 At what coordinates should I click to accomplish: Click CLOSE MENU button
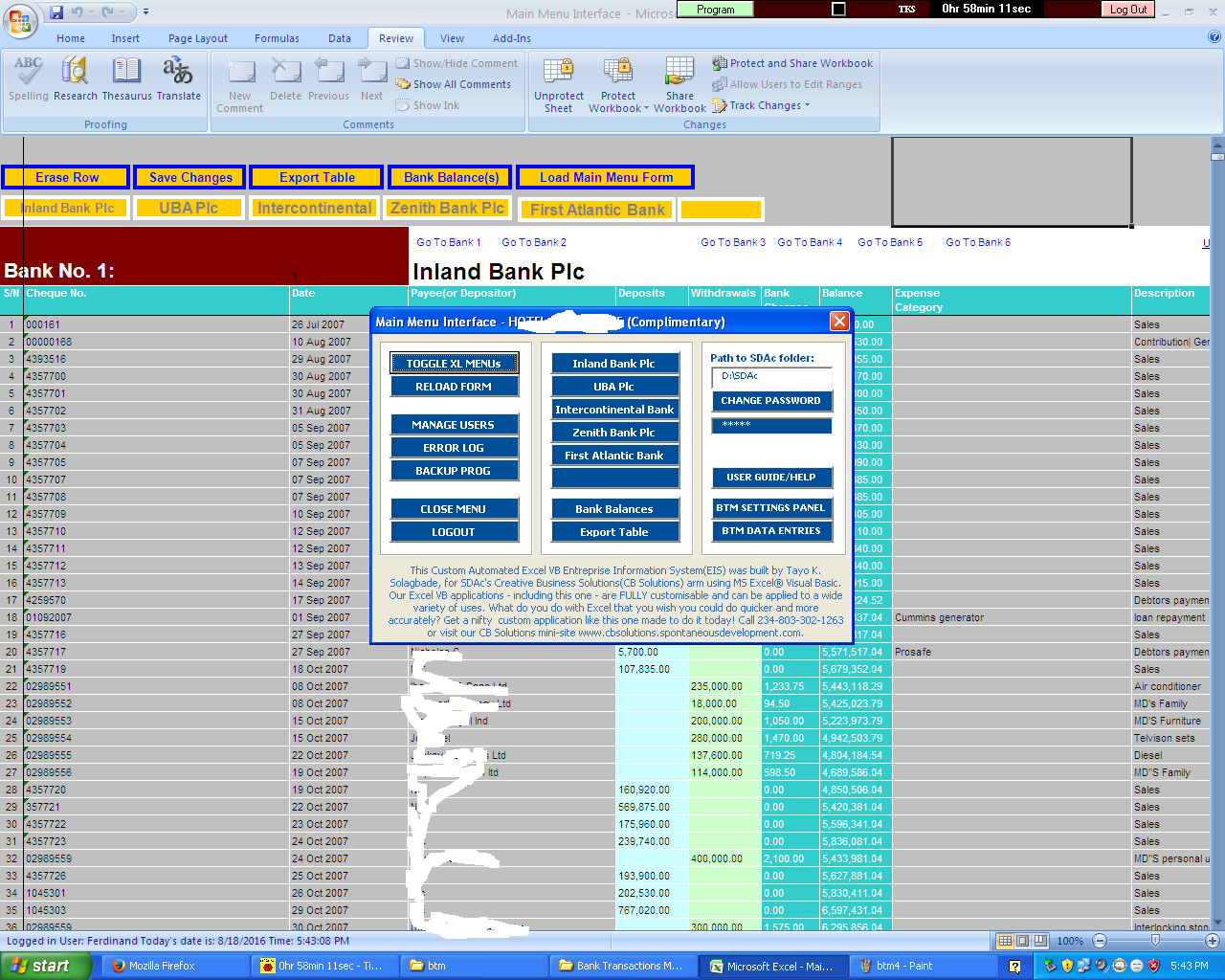[x=454, y=509]
